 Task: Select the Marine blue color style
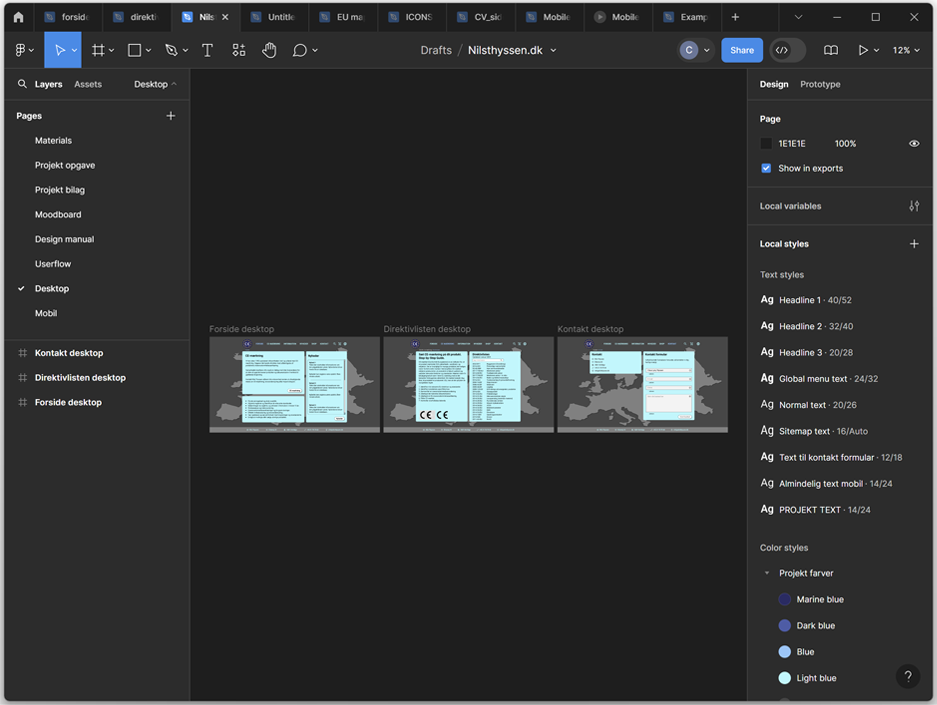coord(819,600)
